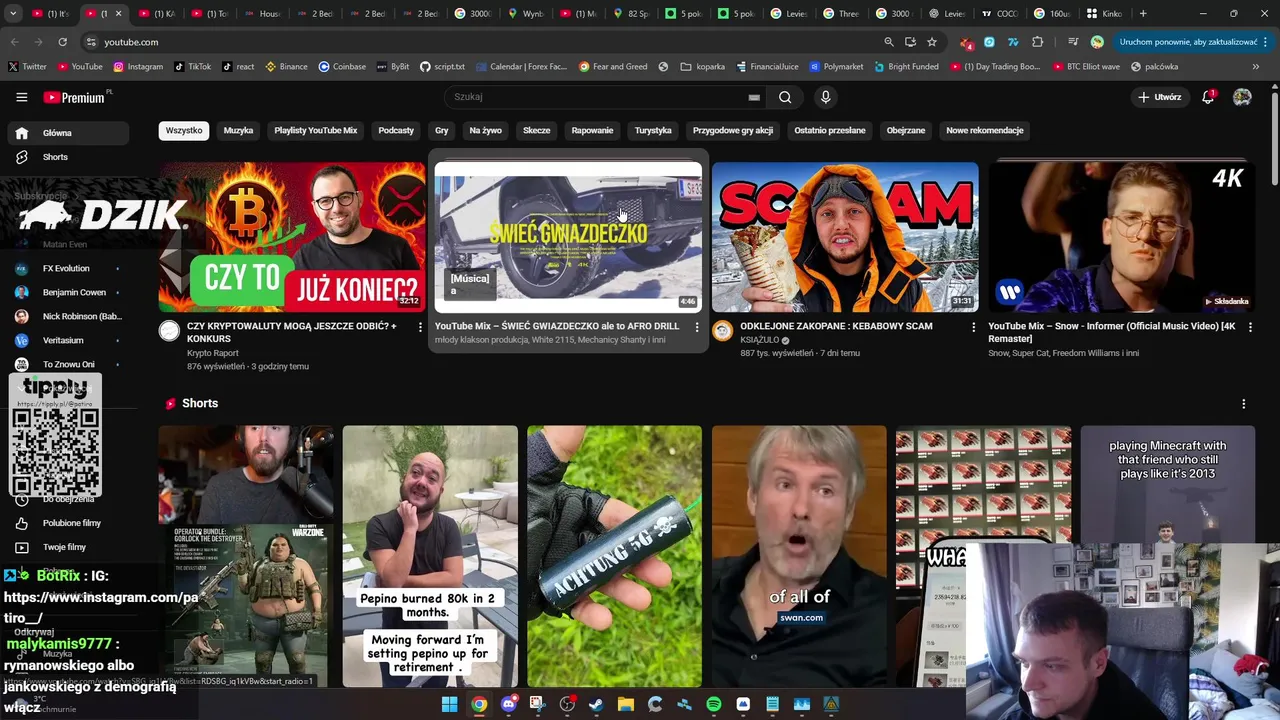Open Steam from the taskbar
Viewport: 1280px width, 720px height.
596,704
